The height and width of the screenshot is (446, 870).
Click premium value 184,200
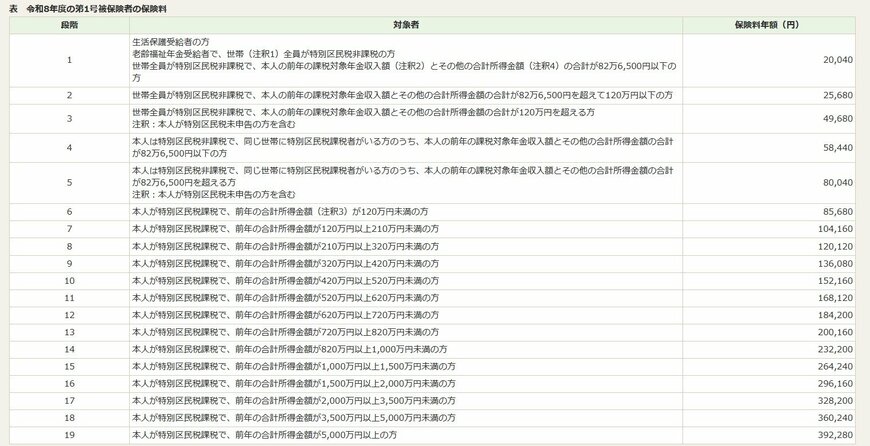[836, 315]
